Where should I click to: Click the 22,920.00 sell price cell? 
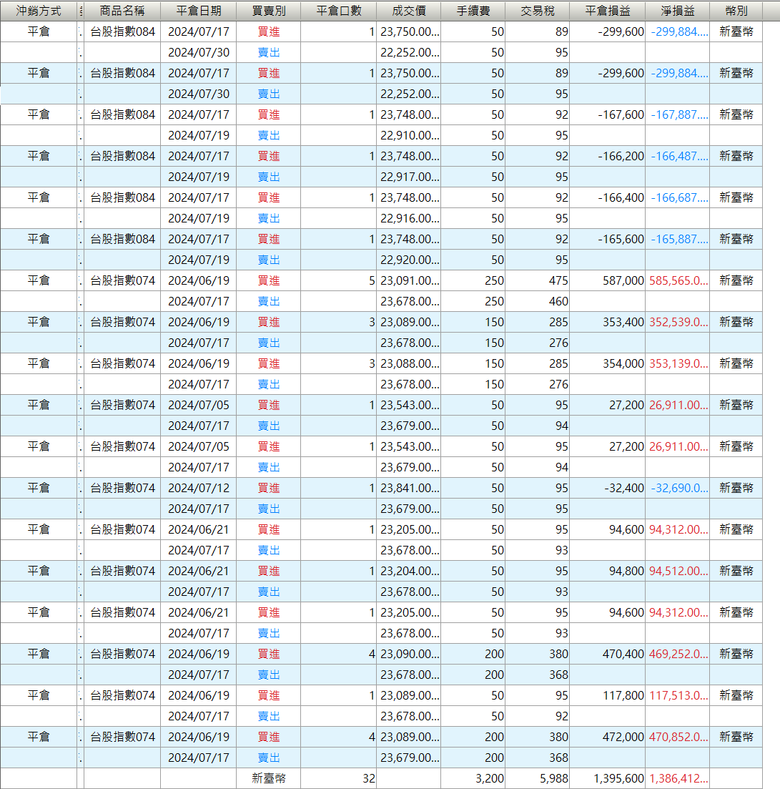coord(409,260)
